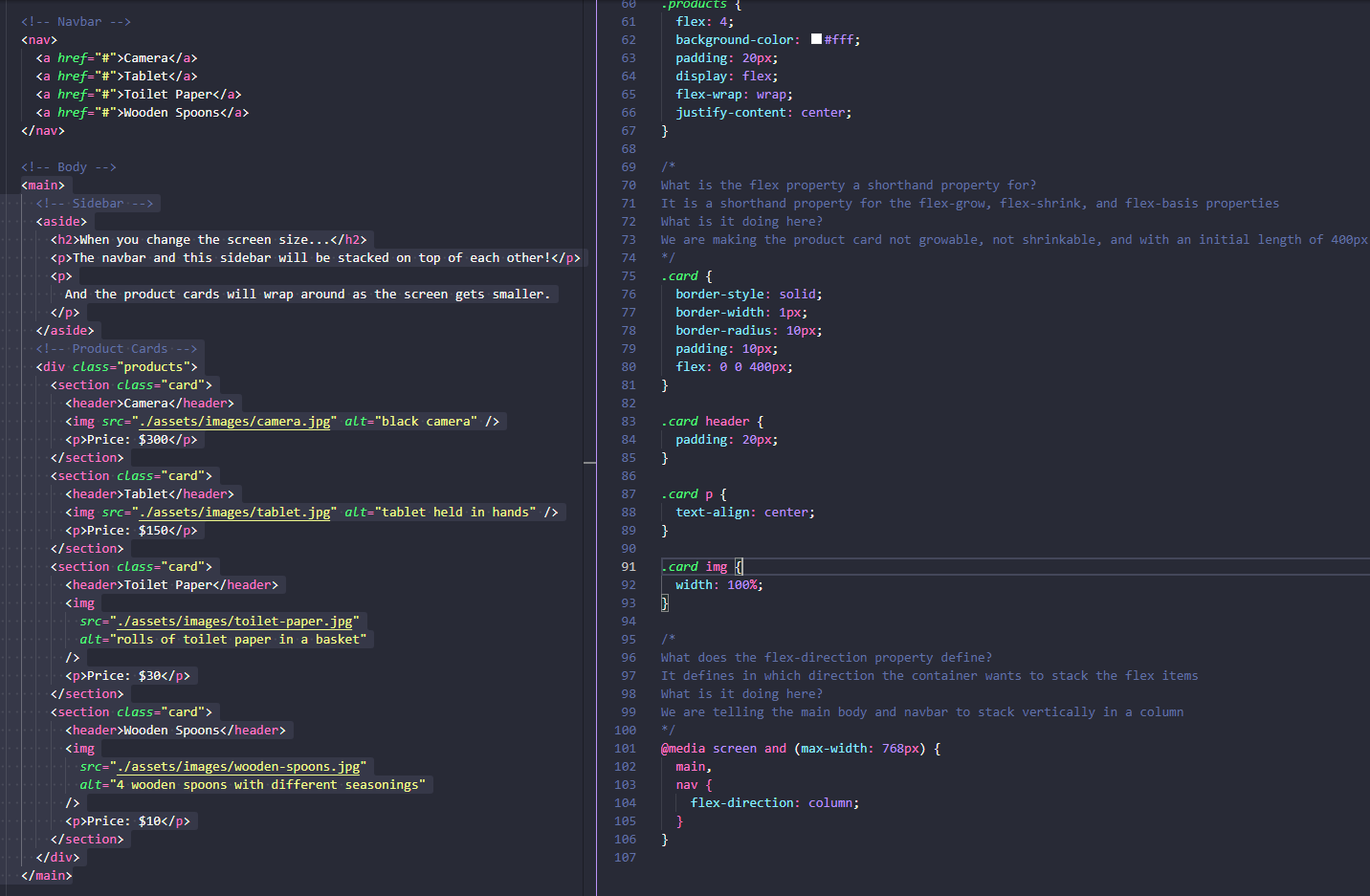
Task: Click the 'flex-direction: column' declaration
Action: tap(775, 802)
